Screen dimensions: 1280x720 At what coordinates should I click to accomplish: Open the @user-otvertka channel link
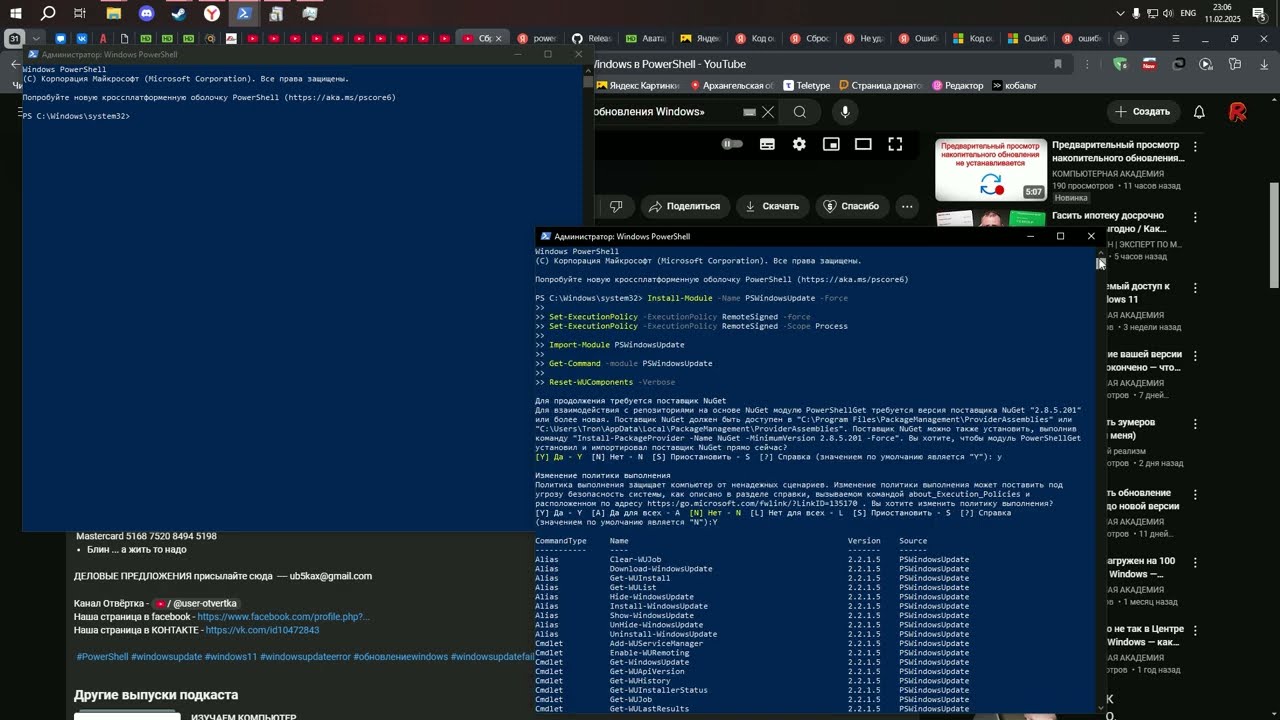click(195, 604)
